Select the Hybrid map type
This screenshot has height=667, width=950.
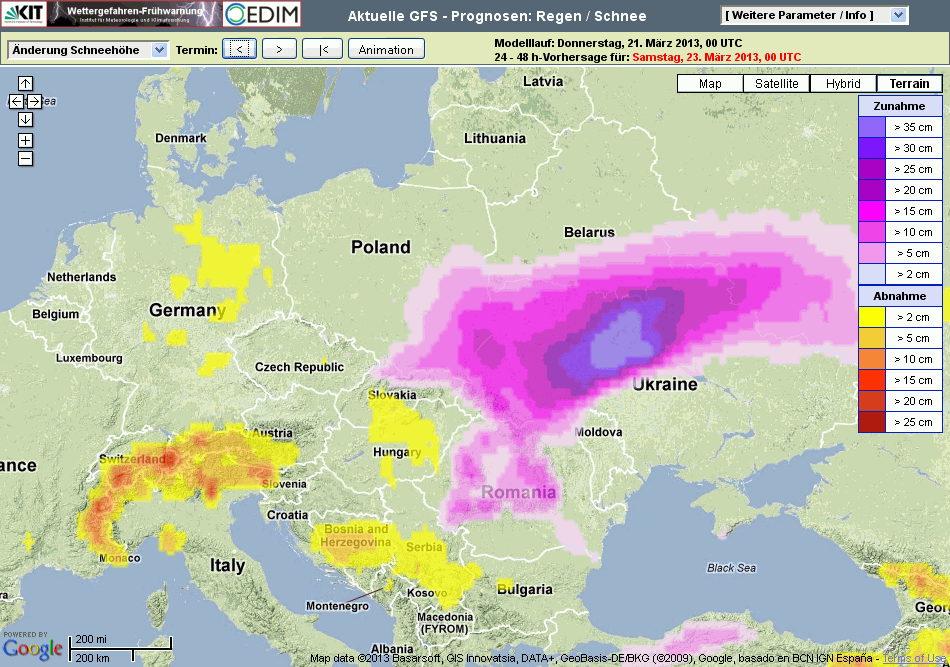click(x=843, y=84)
